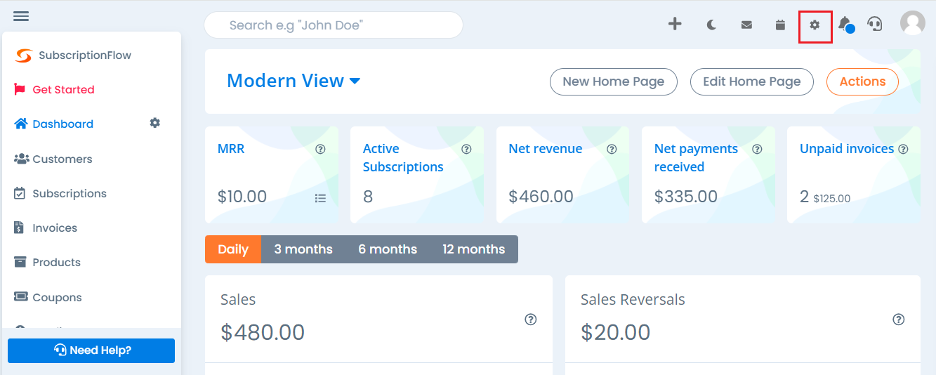Select the 3 months tab
This screenshot has width=936, height=376.
click(303, 249)
